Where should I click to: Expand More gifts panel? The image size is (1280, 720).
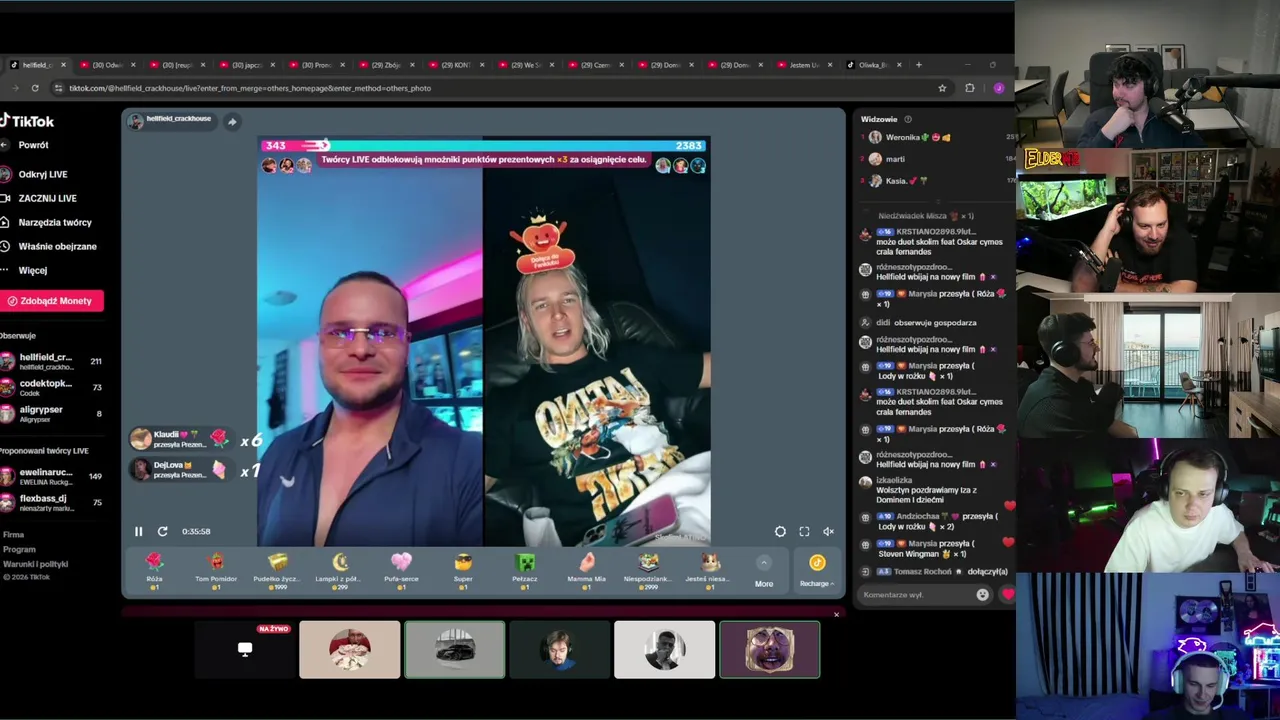764,571
